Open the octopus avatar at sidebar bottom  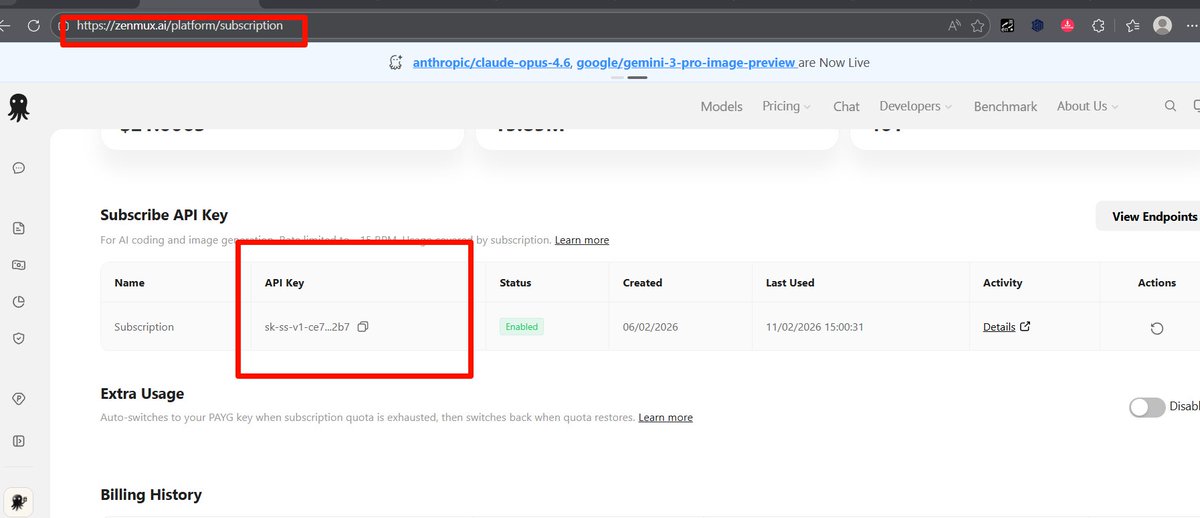(19, 502)
